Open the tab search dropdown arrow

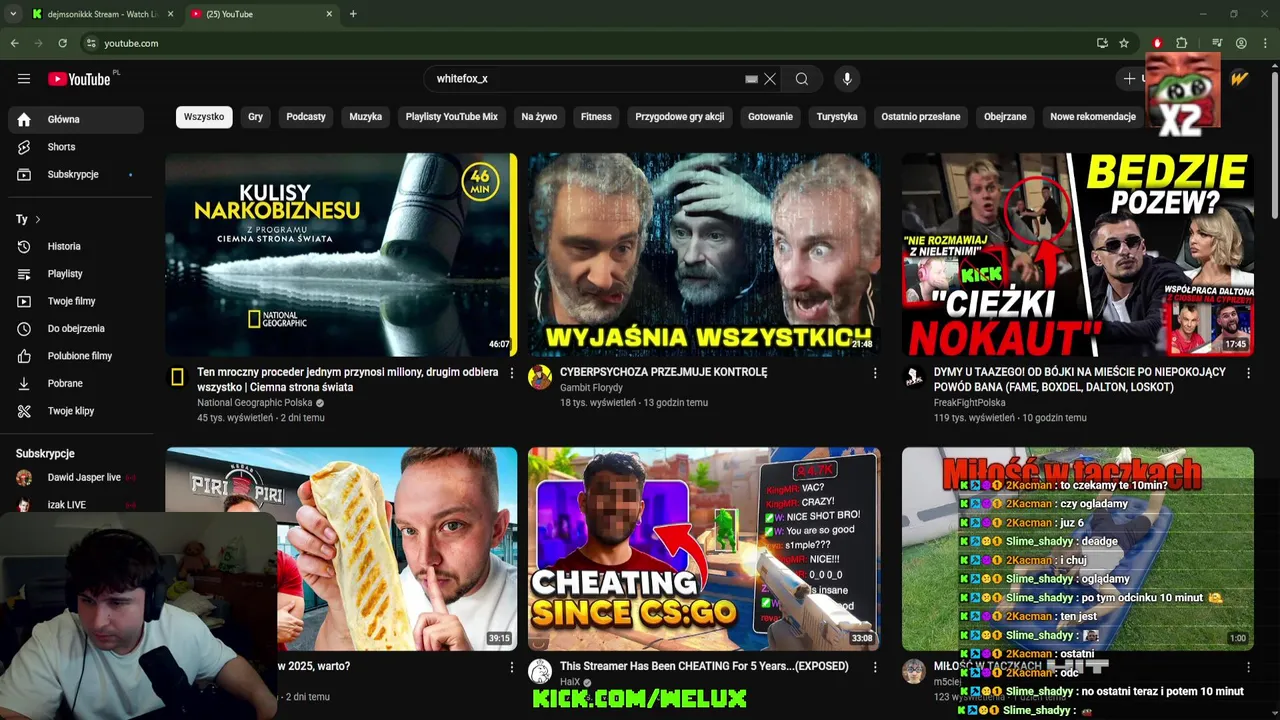13,14
